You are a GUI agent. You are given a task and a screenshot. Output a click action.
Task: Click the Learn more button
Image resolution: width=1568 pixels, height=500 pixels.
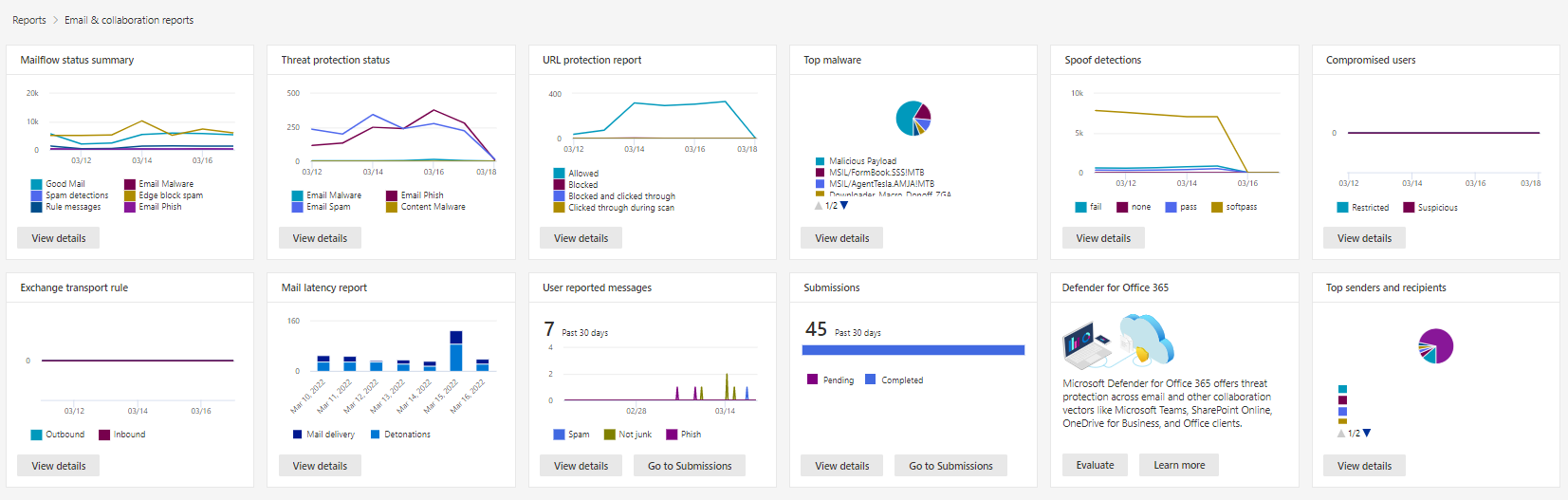click(x=1179, y=465)
